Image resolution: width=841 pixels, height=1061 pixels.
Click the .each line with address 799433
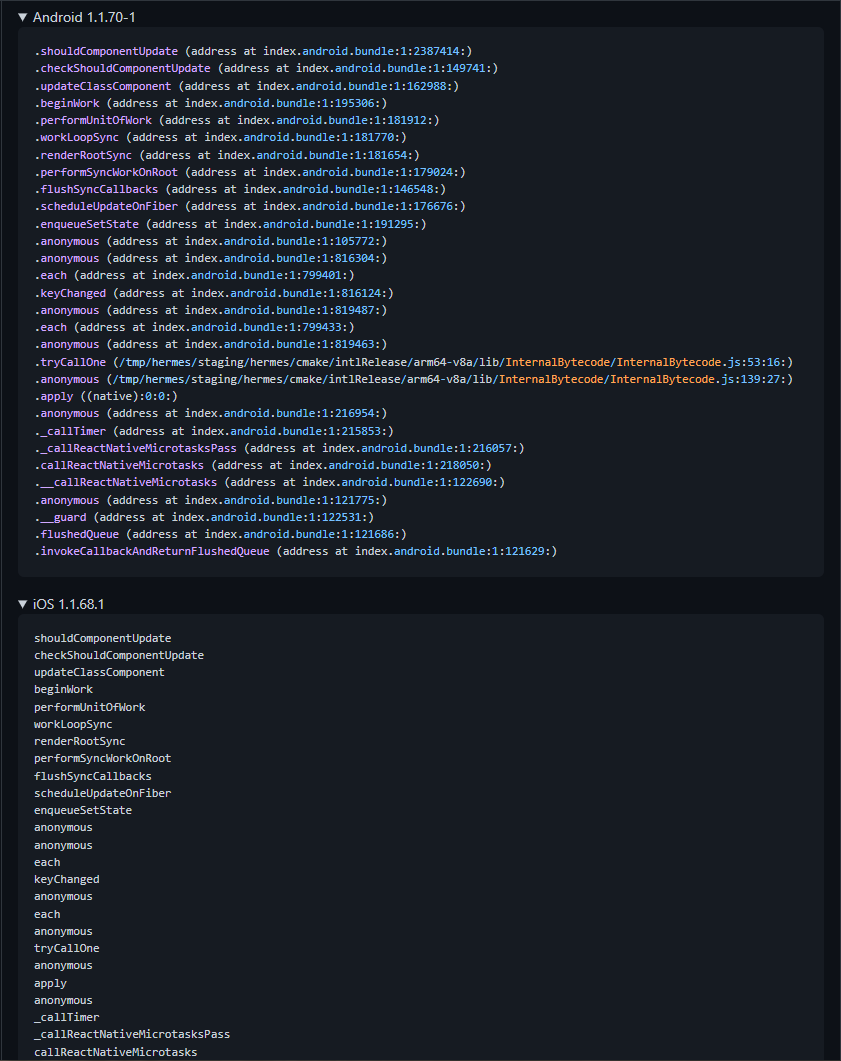point(195,327)
